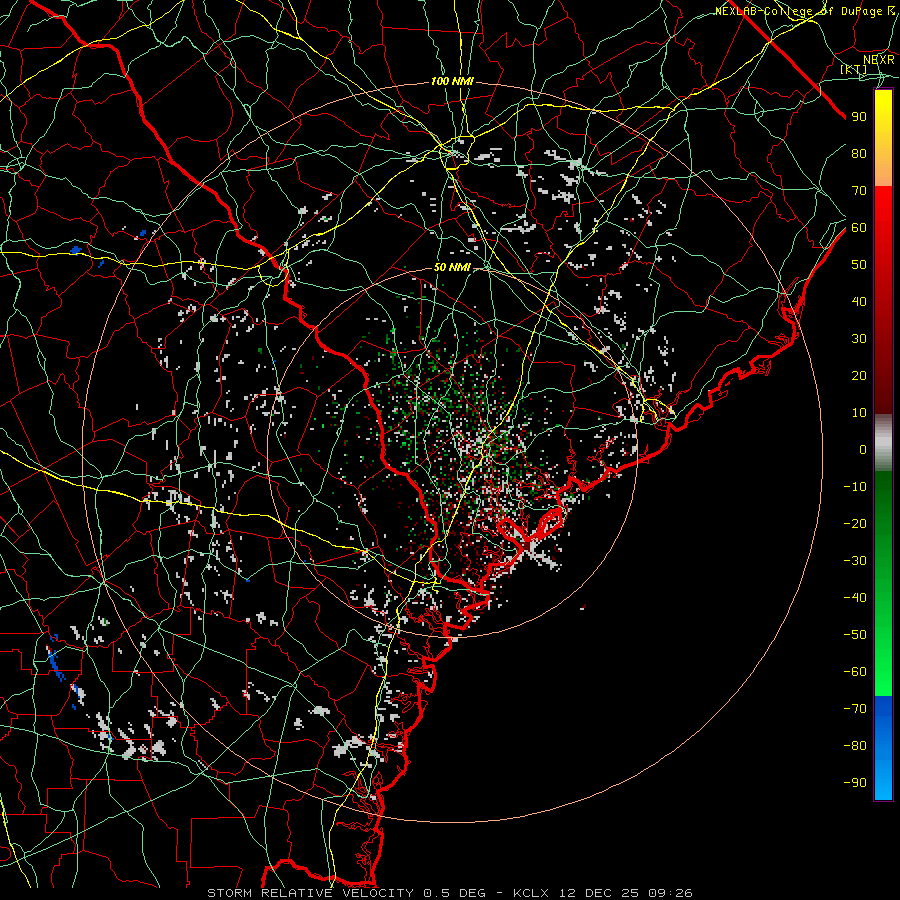Click the "-30" scale label
Image resolution: width=900 pixels, height=900 pixels.
coord(855,561)
